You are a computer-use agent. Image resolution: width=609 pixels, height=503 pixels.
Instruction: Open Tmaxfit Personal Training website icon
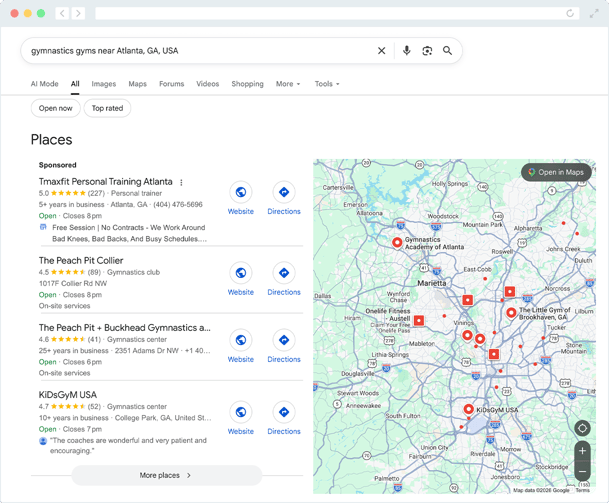(241, 192)
